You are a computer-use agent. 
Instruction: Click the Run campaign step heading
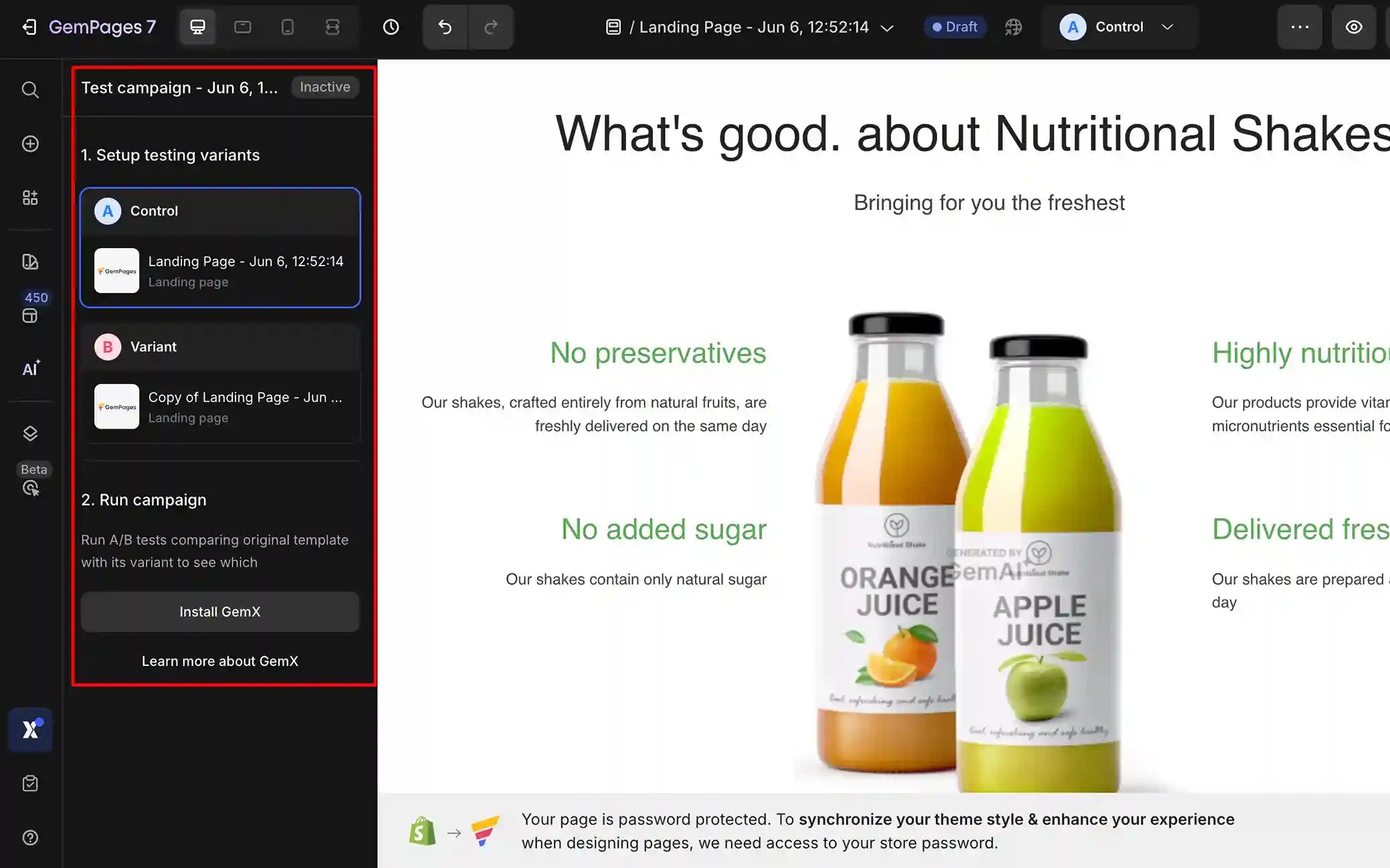(x=144, y=500)
